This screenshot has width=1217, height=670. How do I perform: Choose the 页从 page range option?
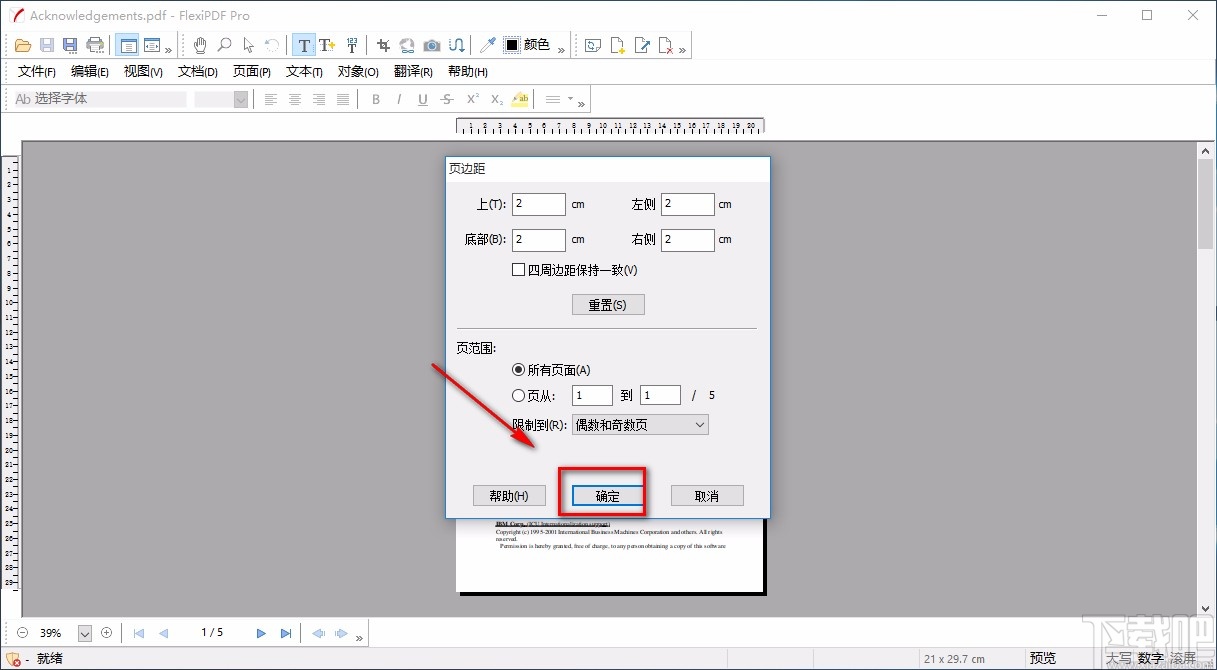coord(518,395)
